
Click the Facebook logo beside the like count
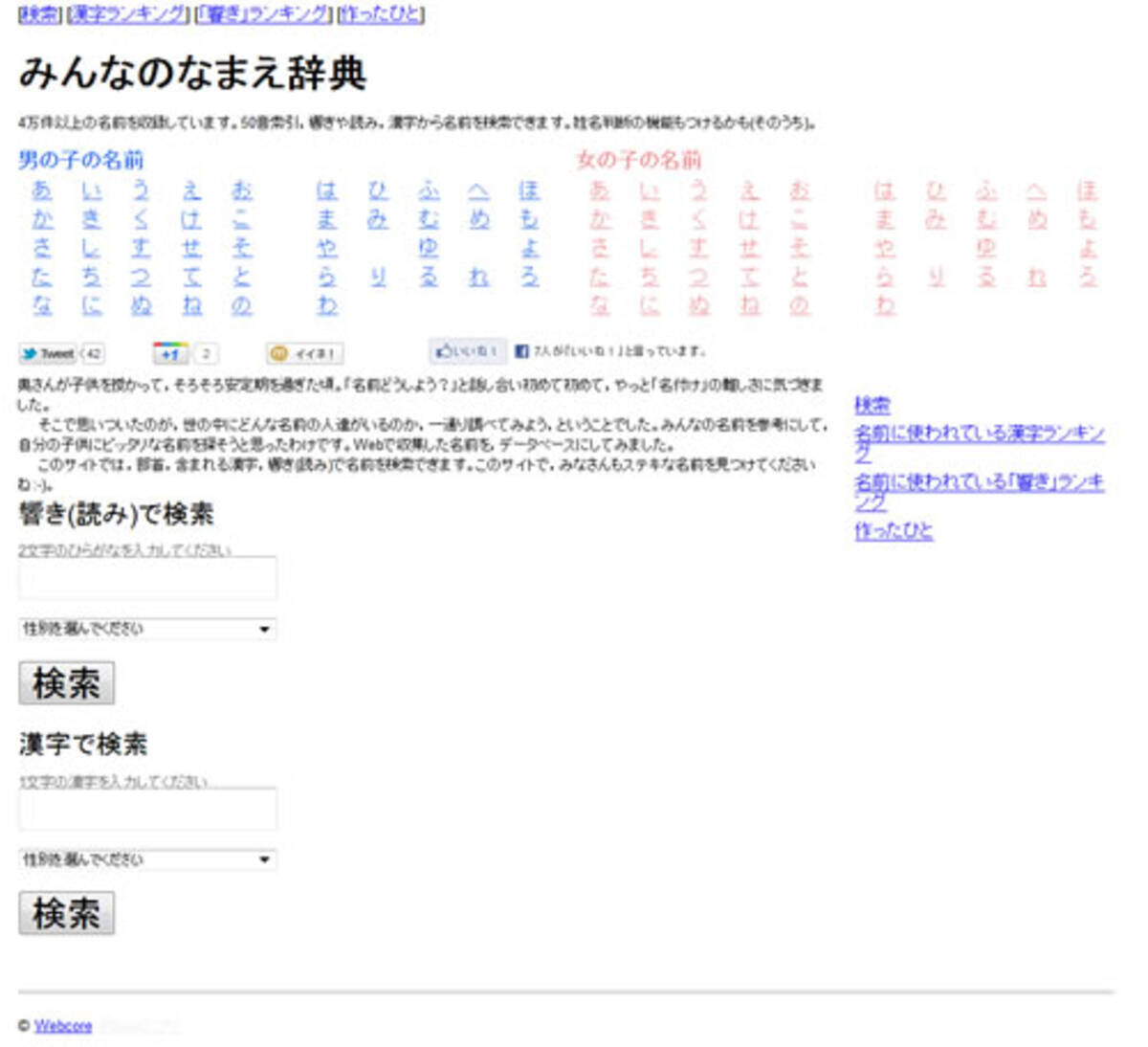pos(521,351)
